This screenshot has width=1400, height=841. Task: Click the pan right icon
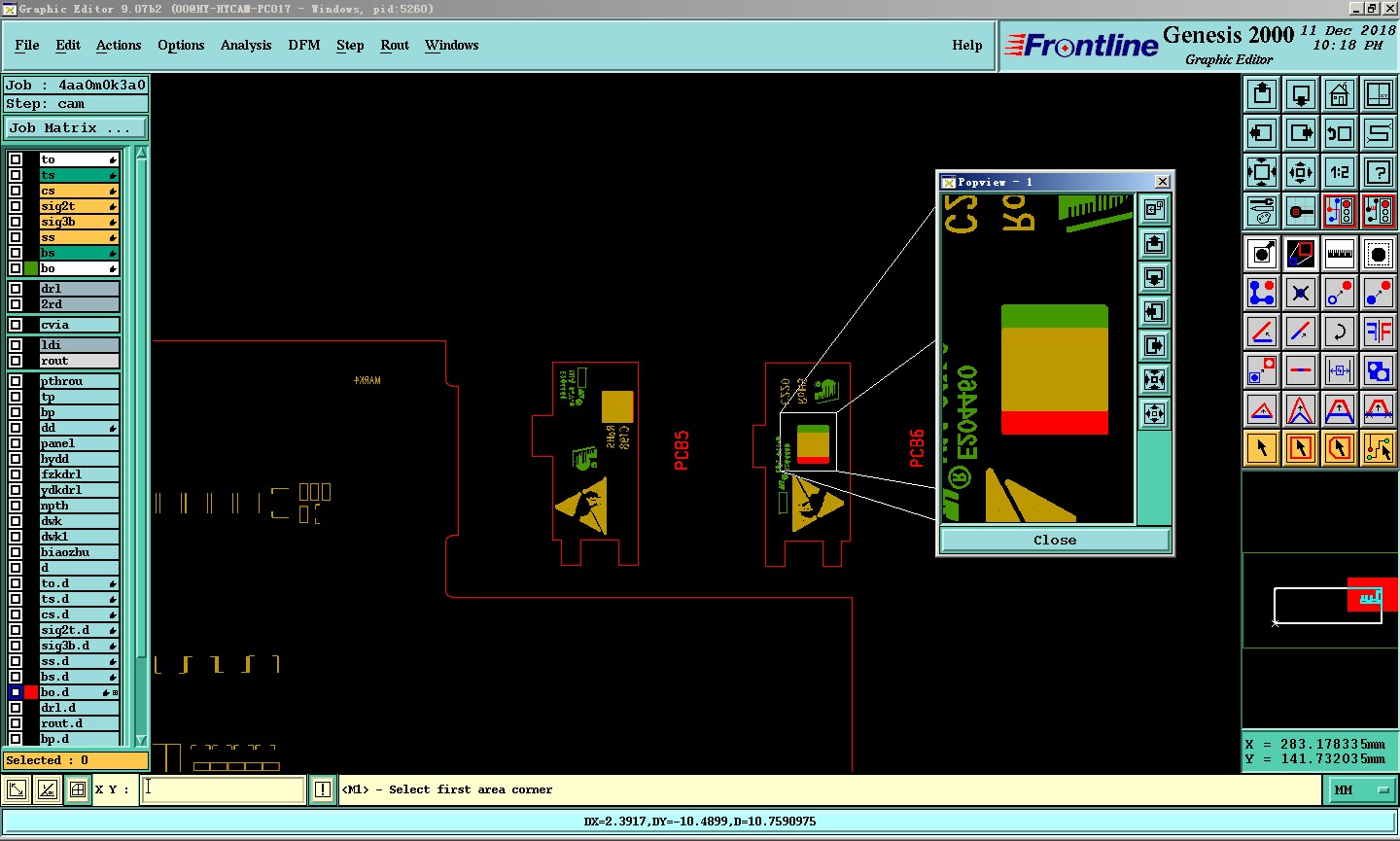click(x=1301, y=133)
